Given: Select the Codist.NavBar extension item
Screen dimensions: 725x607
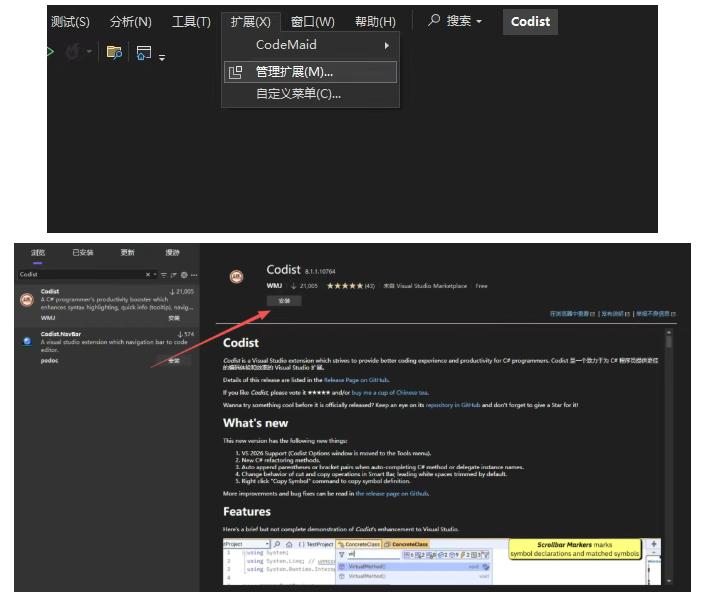Looking at the screenshot, I should click(x=107, y=347).
